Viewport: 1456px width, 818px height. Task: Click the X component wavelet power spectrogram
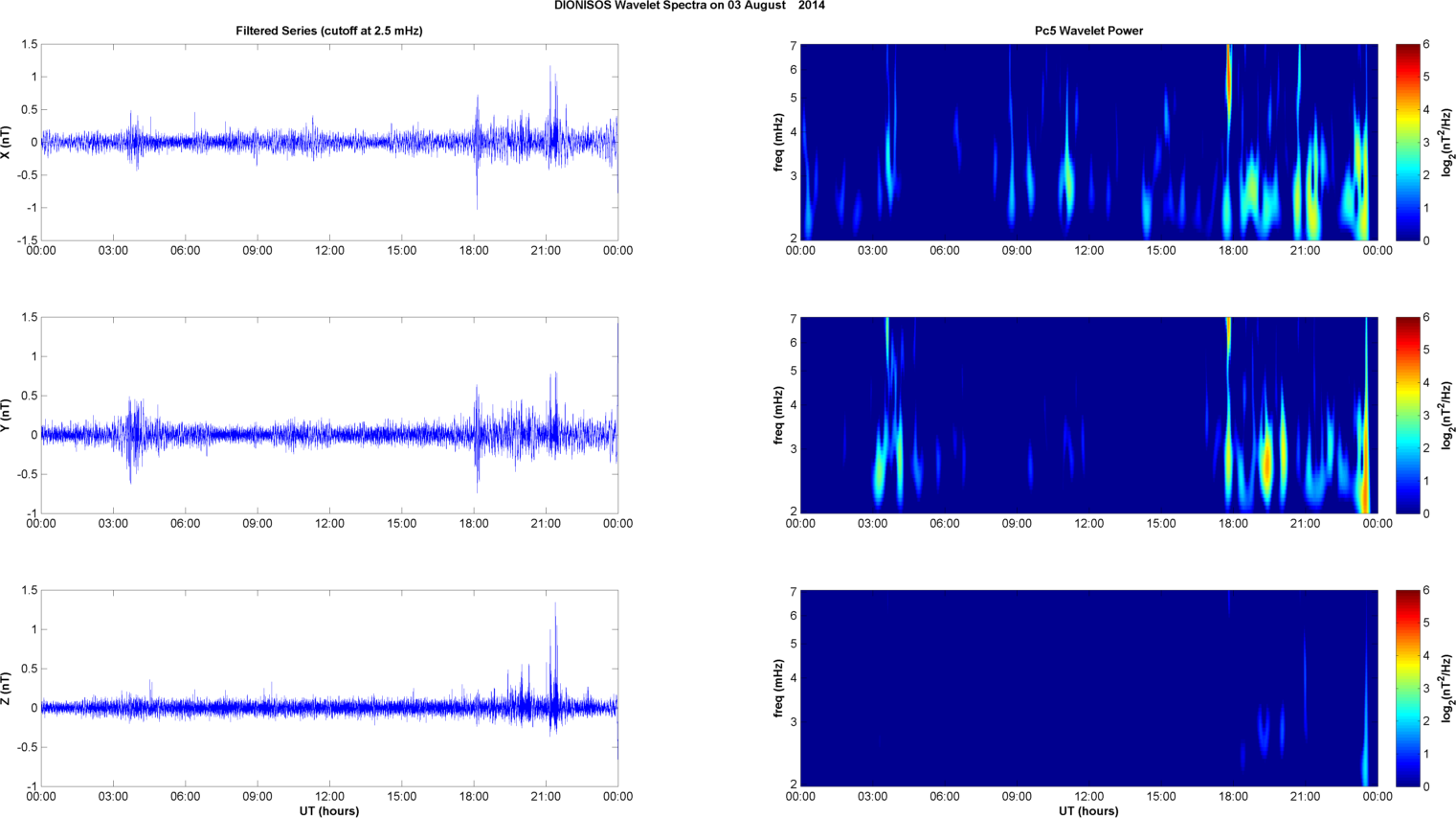[1088, 143]
